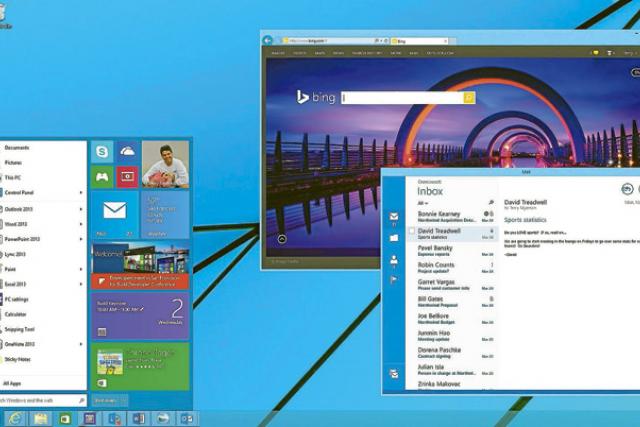The width and height of the screenshot is (640, 427).
Task: Click the Outlook icon on the taskbar
Action: 187,418
